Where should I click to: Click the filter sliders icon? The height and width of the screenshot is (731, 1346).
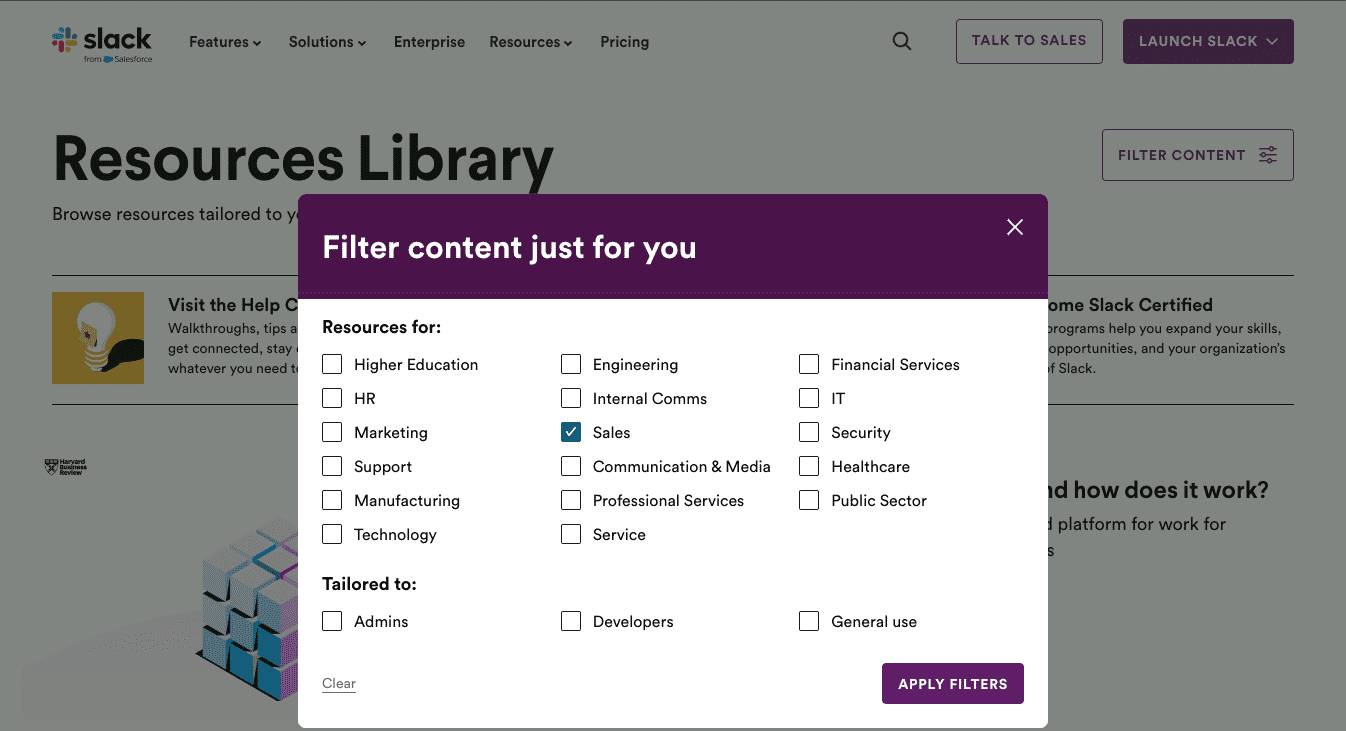pyautogui.click(x=1268, y=155)
